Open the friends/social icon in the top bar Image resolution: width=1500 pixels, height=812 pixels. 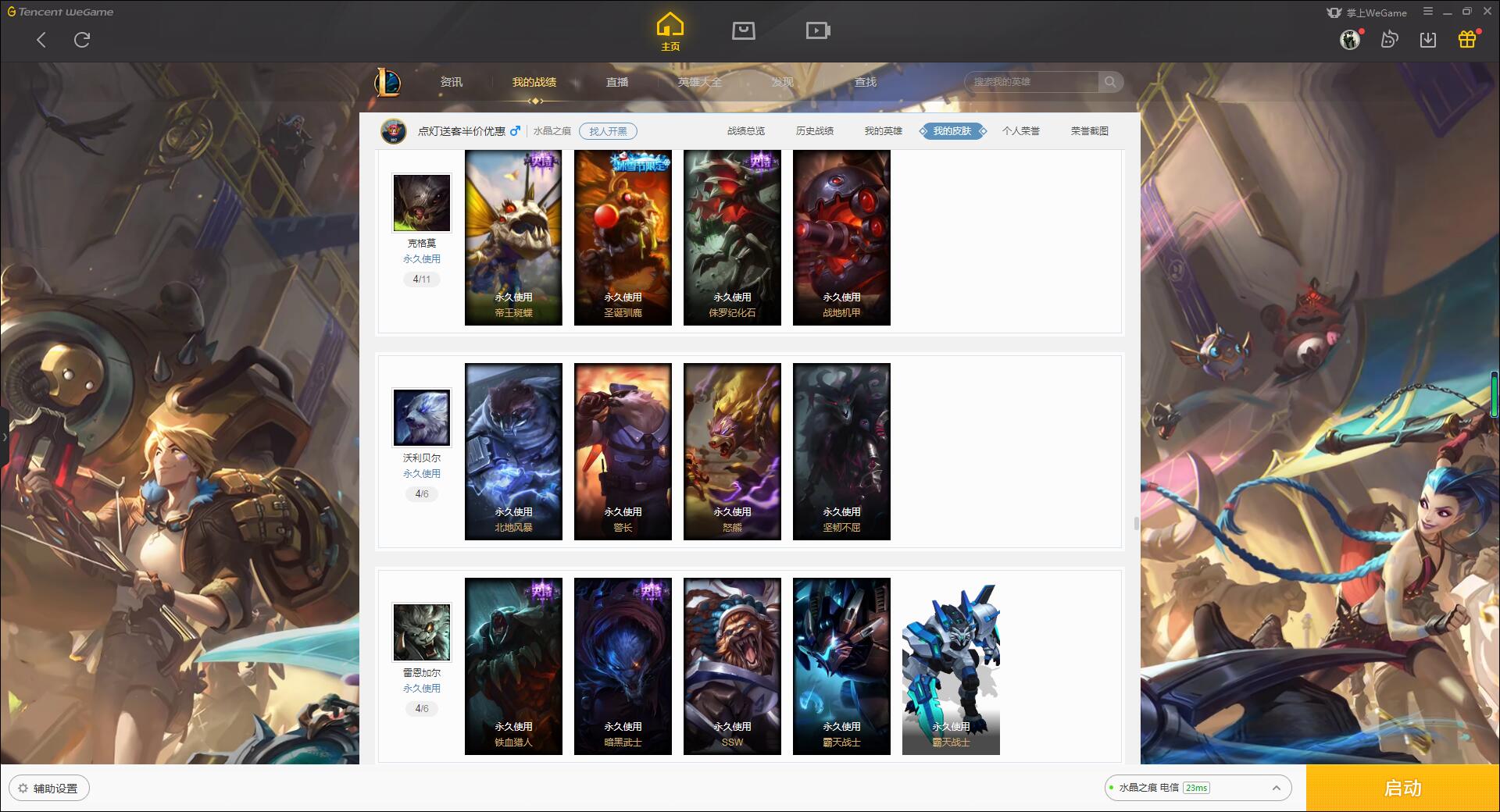click(1389, 39)
